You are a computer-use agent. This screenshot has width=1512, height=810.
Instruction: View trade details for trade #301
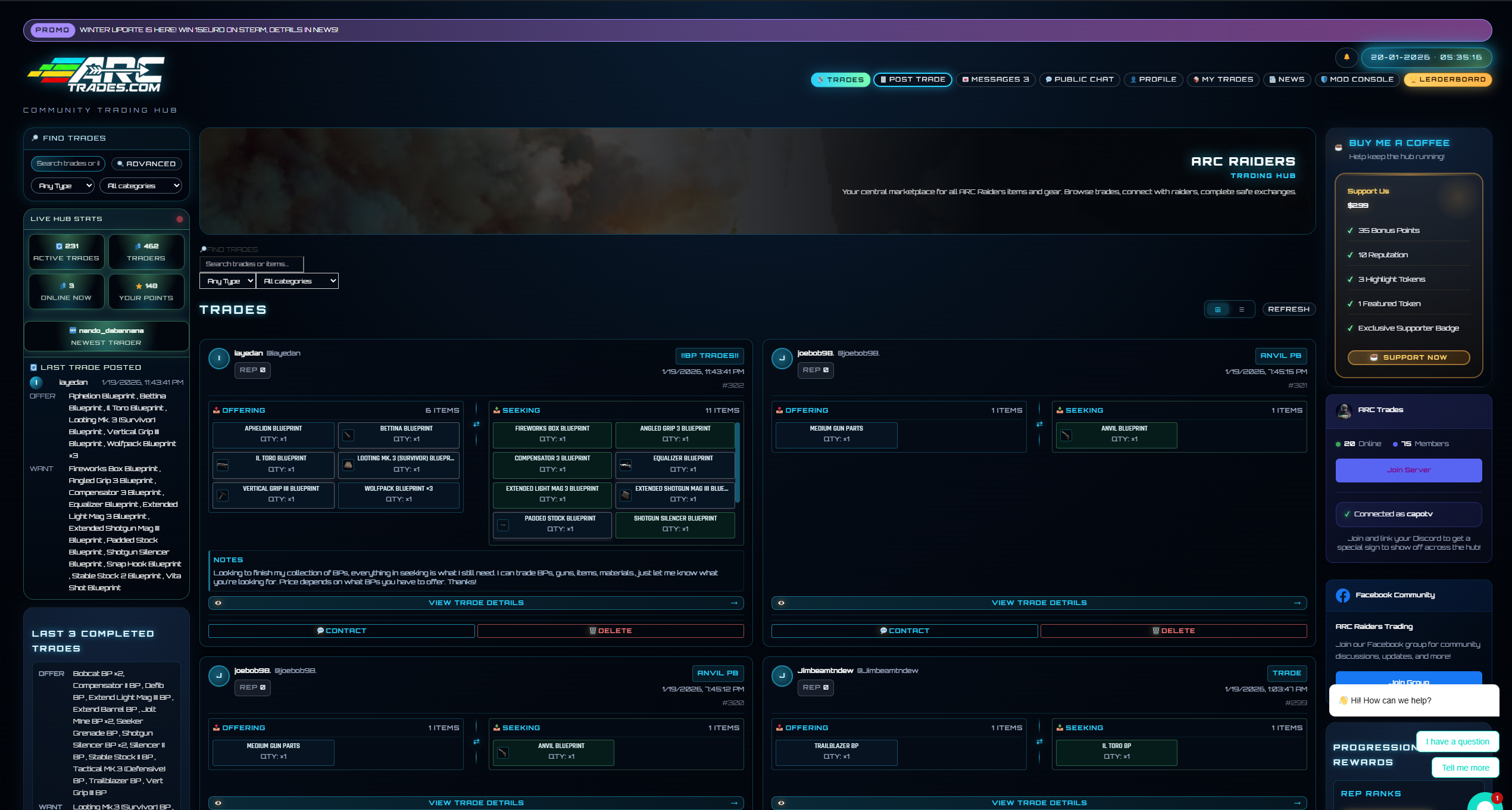1039,603
